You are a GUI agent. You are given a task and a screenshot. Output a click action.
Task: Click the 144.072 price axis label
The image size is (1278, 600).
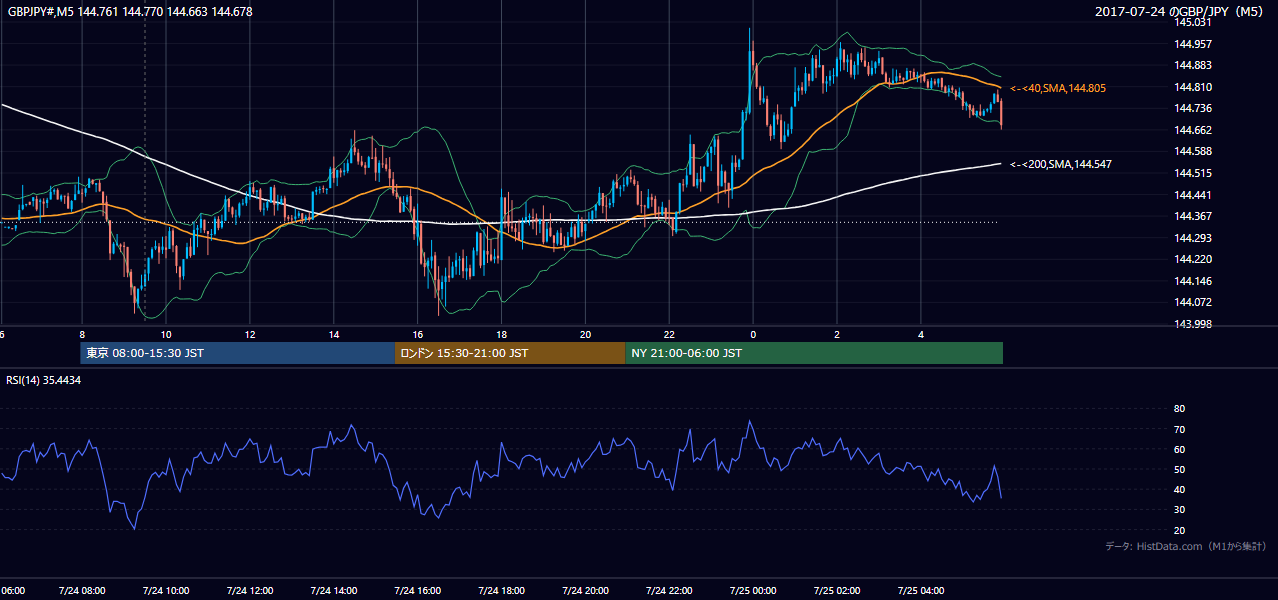coord(1193,302)
